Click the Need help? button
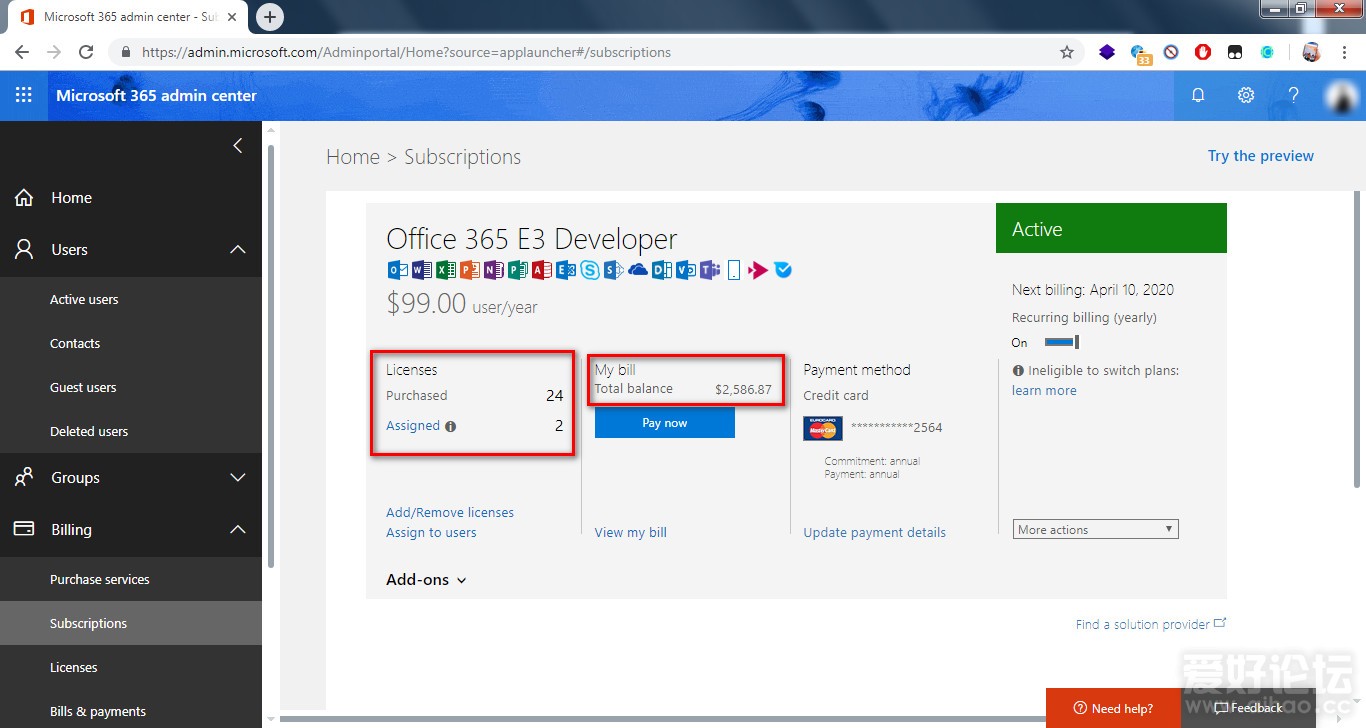1366x728 pixels. click(x=1113, y=708)
